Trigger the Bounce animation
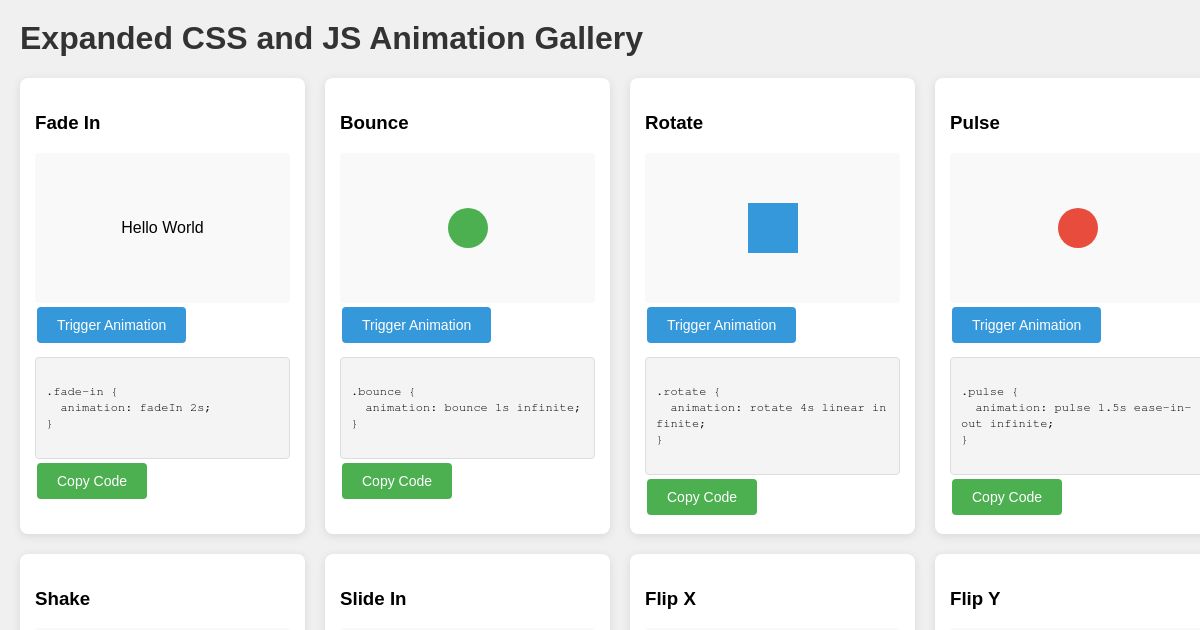Viewport: 1200px width, 630px height. pos(416,325)
